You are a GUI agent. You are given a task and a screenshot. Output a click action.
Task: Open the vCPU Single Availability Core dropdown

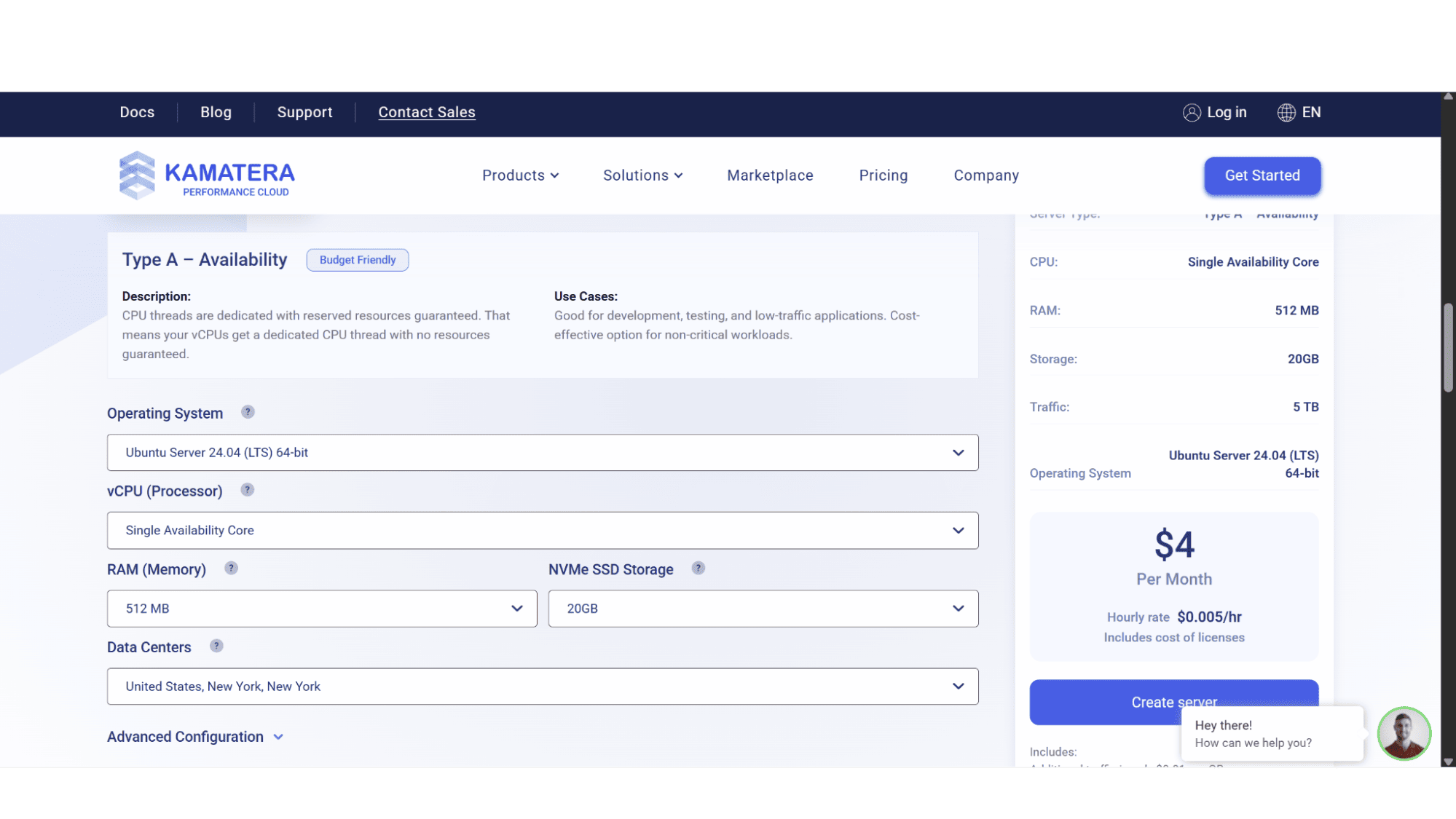543,531
